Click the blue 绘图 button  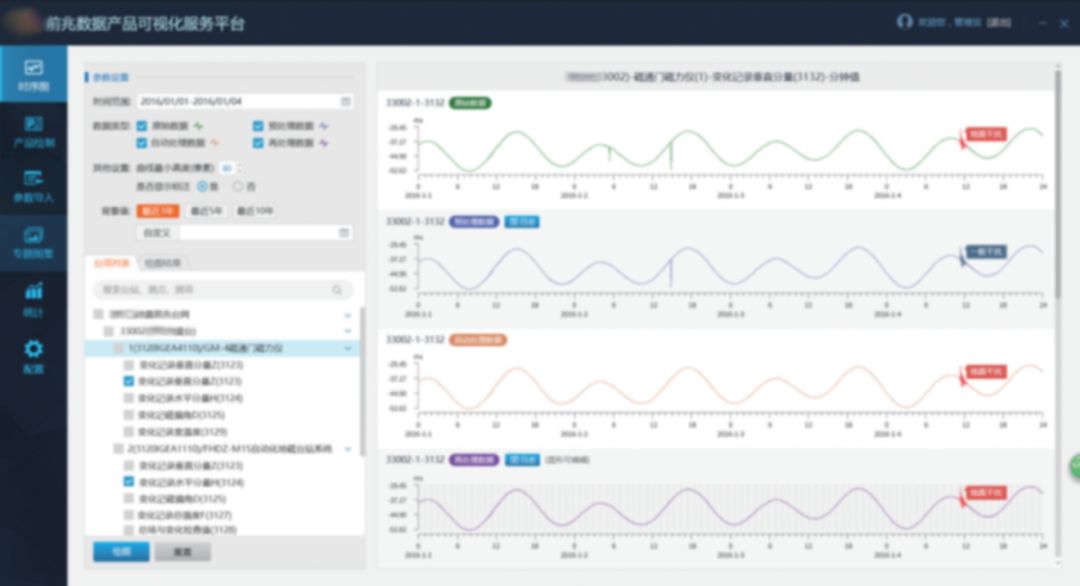pyautogui.click(x=121, y=552)
